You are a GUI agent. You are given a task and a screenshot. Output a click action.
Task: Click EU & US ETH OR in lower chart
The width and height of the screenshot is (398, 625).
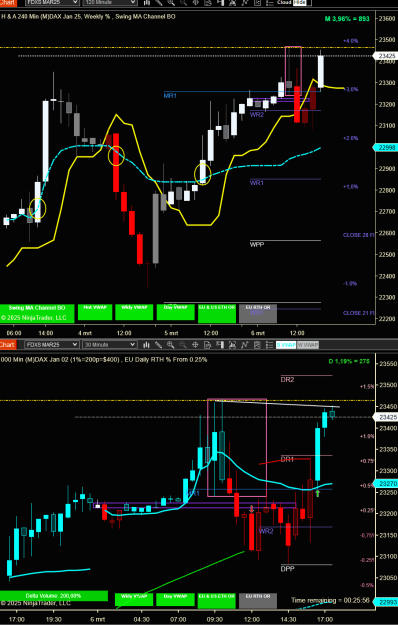(217, 600)
